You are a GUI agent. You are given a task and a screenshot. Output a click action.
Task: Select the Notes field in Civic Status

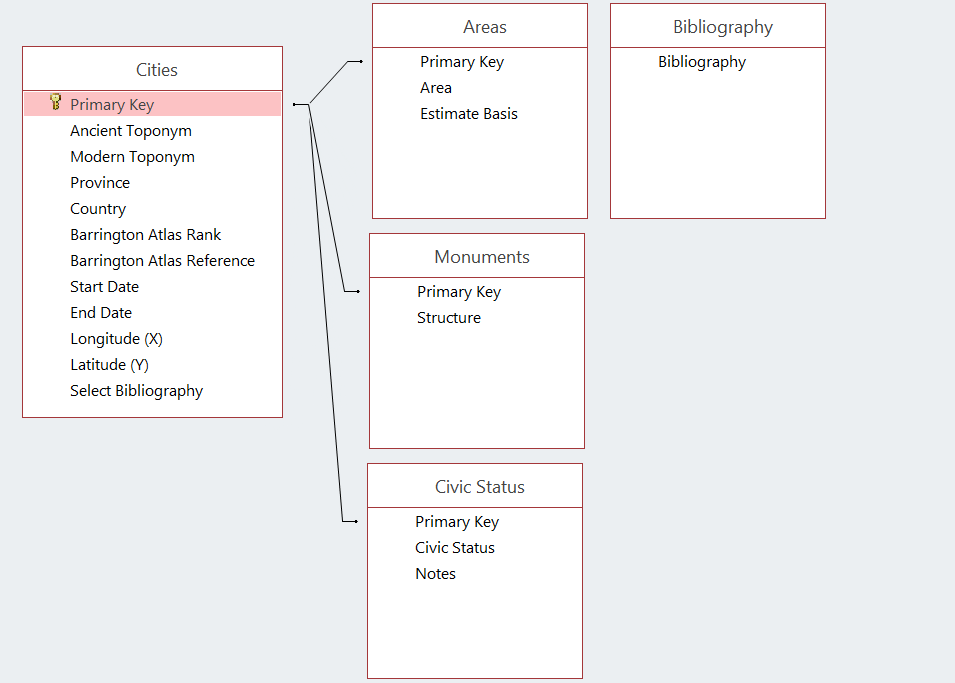coord(434,573)
